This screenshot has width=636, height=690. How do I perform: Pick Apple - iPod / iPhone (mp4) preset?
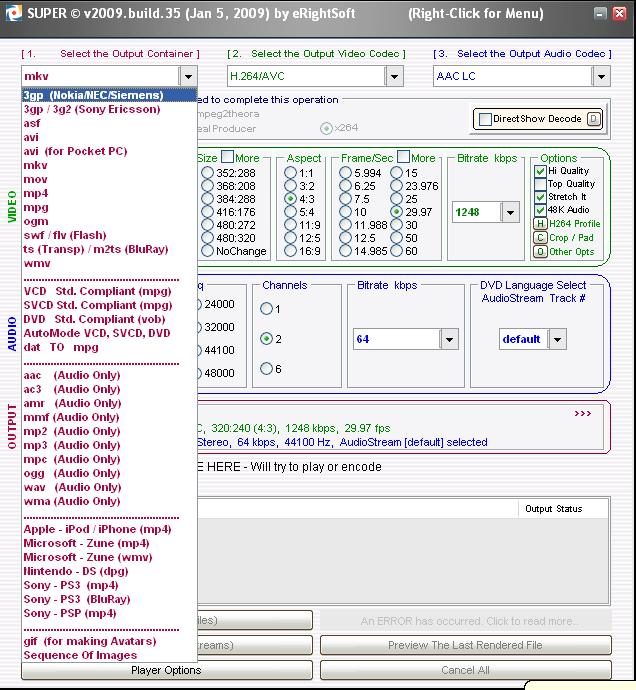tap(109, 529)
